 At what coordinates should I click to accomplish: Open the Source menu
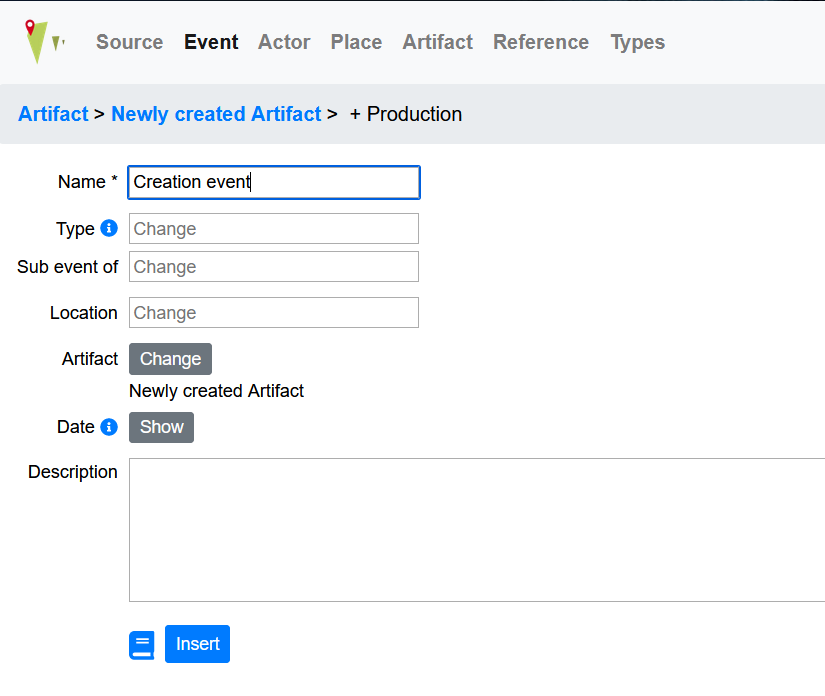pos(129,42)
